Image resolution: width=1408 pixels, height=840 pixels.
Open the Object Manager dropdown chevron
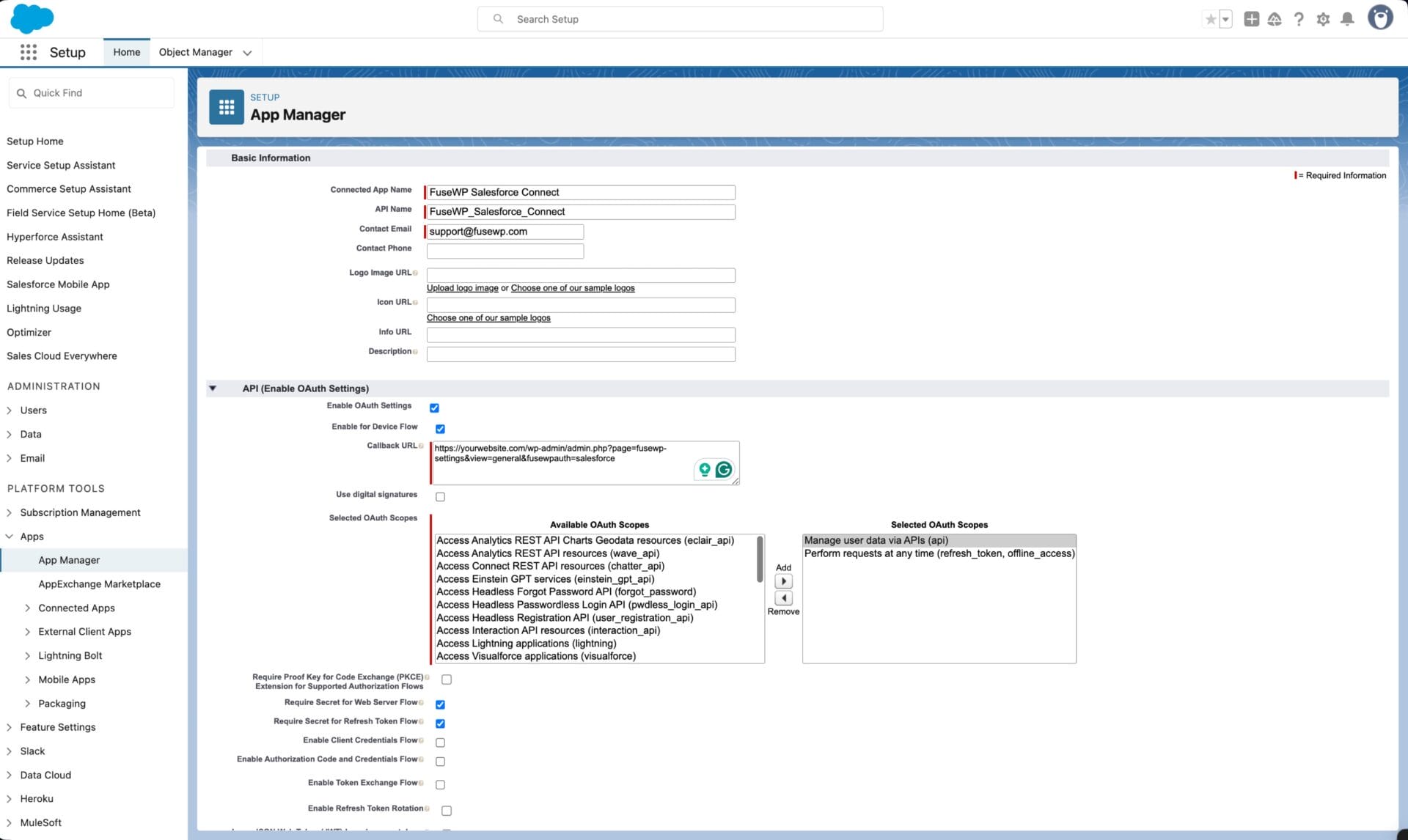(x=247, y=53)
